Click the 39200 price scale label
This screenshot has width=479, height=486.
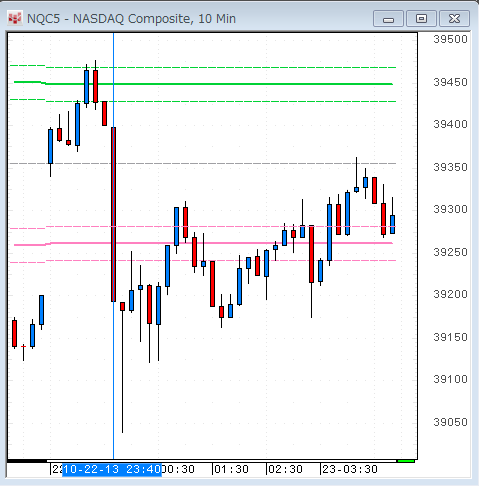tap(450, 294)
